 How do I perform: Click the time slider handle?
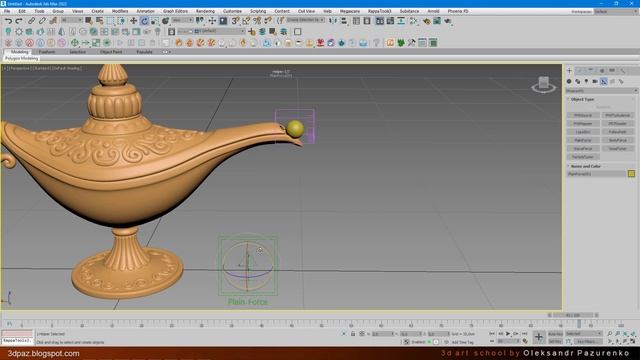coord(573,315)
